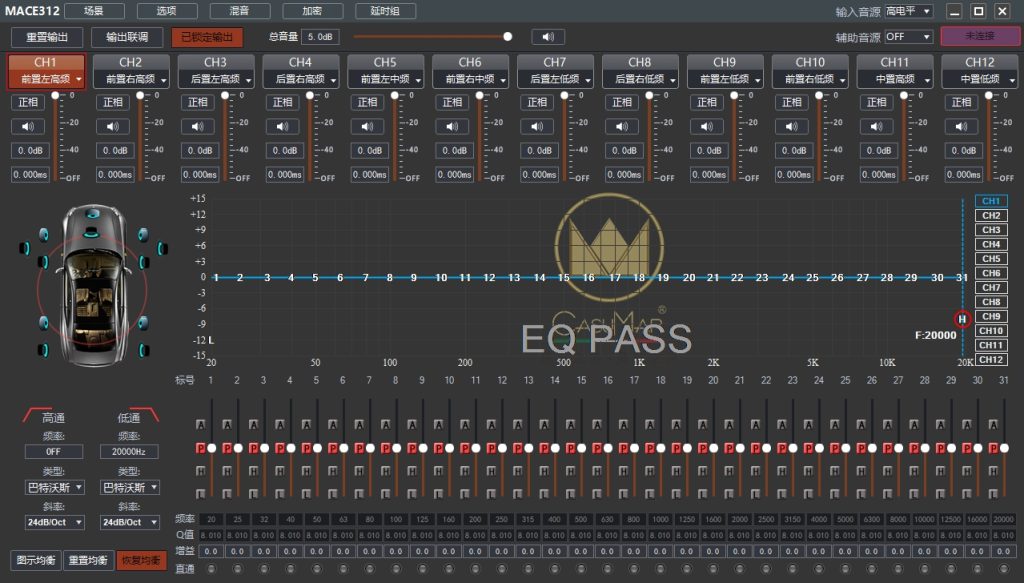Toggle the 正相 phase button on CH7
This screenshot has width=1024, height=583.
537,102
